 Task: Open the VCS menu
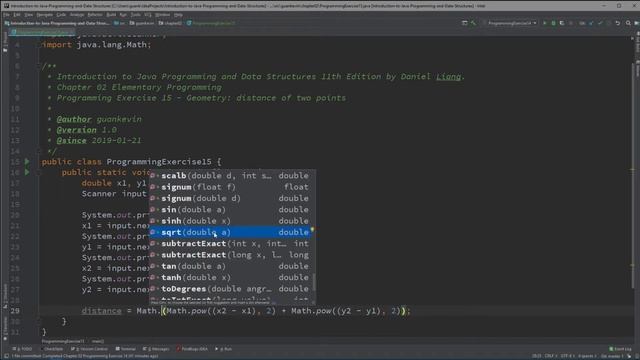pos(148,15)
